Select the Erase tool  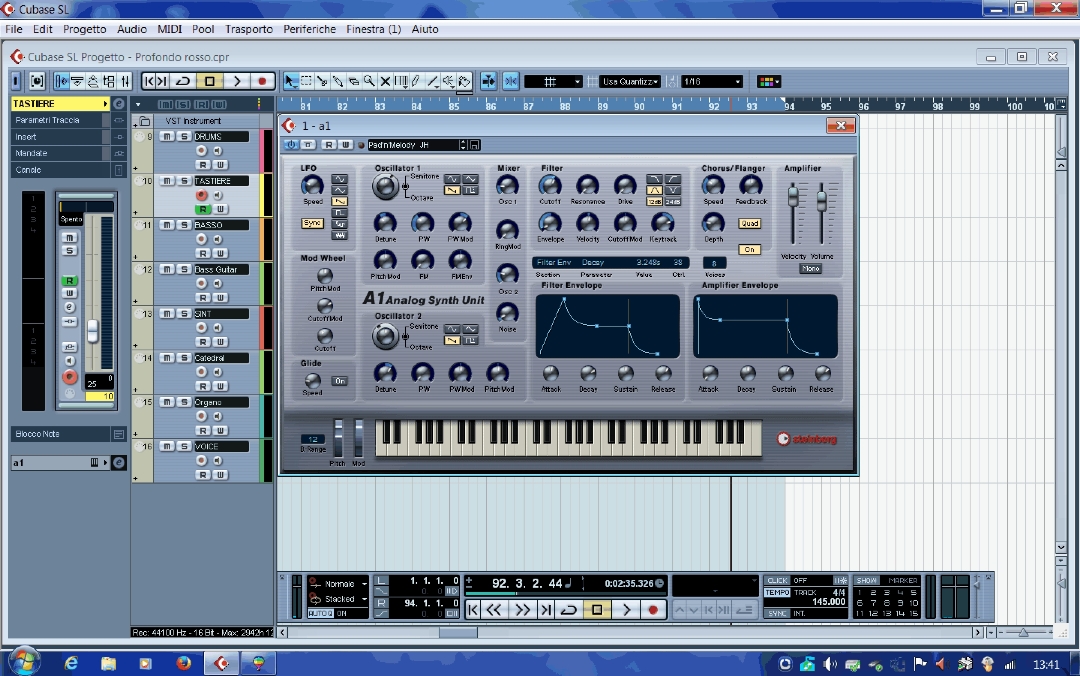(354, 81)
